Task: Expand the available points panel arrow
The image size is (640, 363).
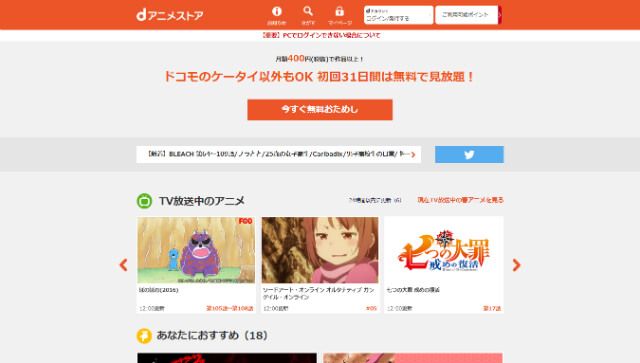Action: 500,15
